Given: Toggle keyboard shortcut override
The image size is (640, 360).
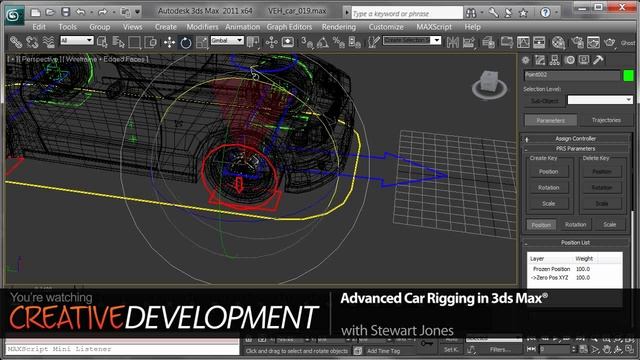Looking at the screenshot, I should tap(288, 42).
